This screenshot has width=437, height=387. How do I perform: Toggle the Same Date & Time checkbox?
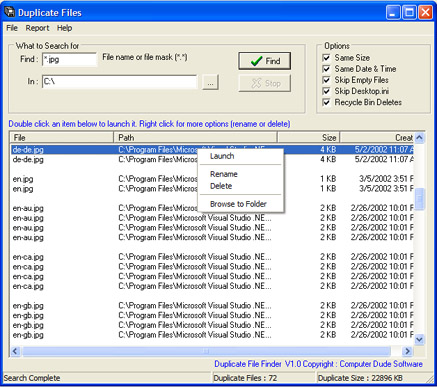(x=326, y=69)
